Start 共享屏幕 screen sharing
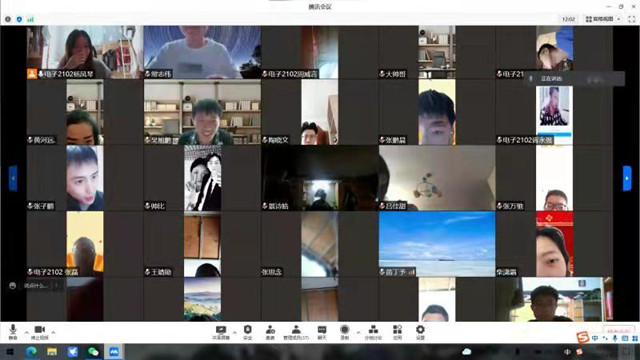The height and width of the screenshot is (360, 640). coord(221,332)
